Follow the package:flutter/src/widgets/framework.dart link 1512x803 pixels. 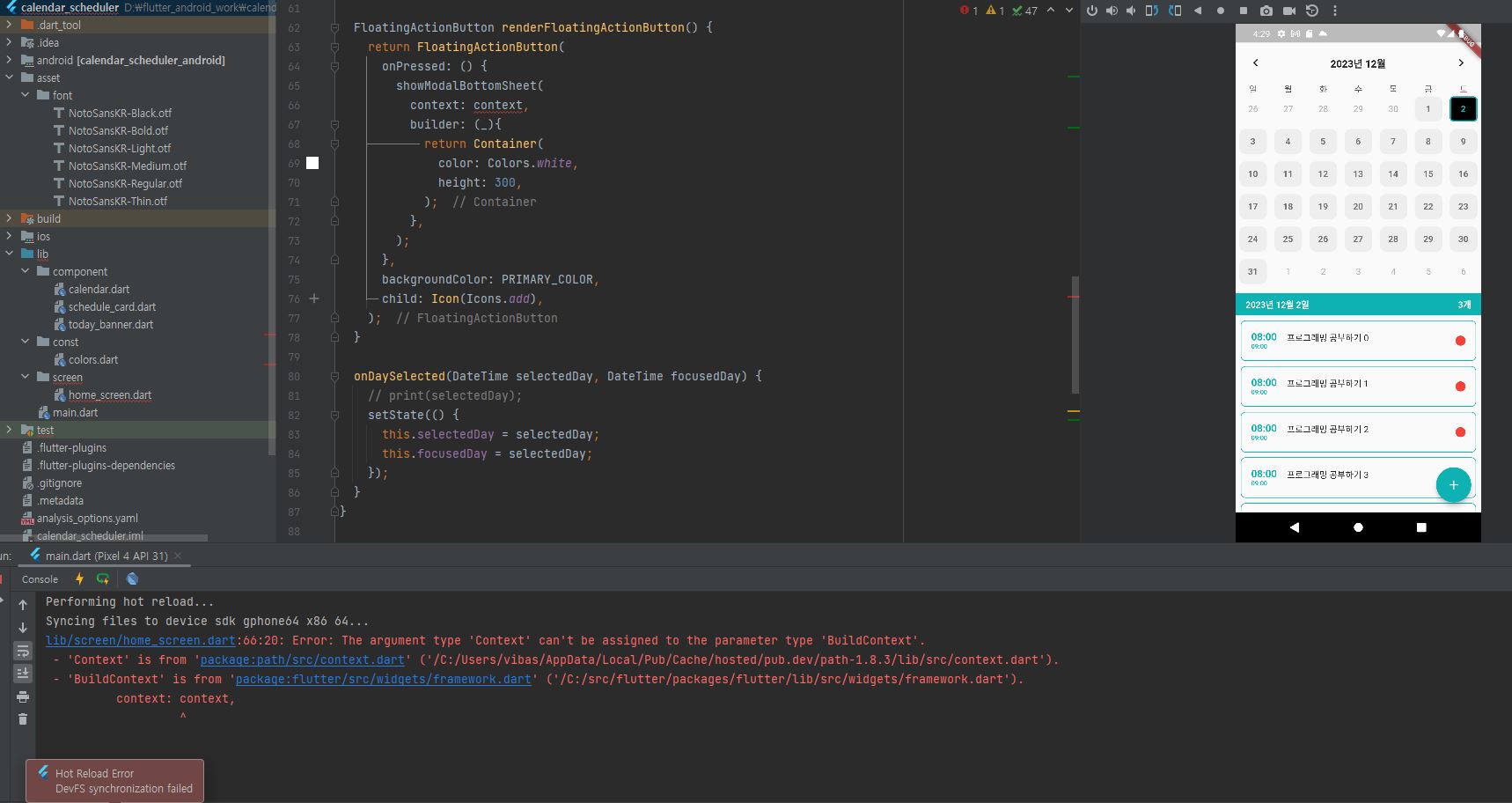tap(383, 679)
